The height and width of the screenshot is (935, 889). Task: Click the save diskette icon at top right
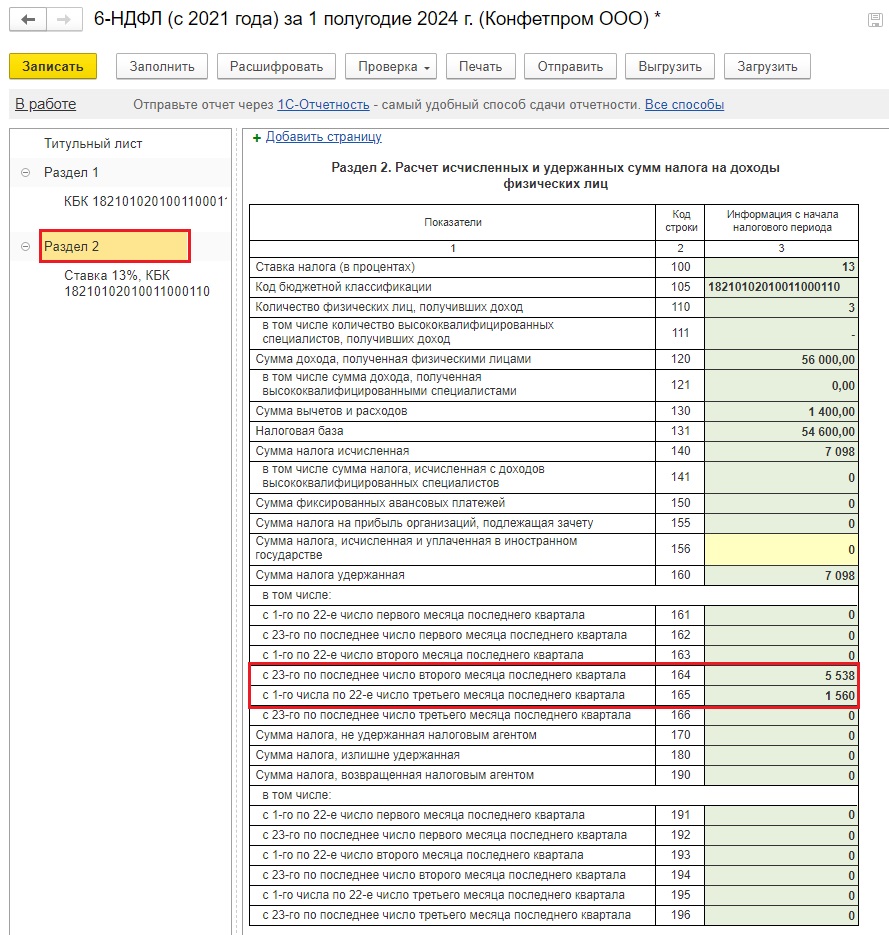[x=875, y=20]
